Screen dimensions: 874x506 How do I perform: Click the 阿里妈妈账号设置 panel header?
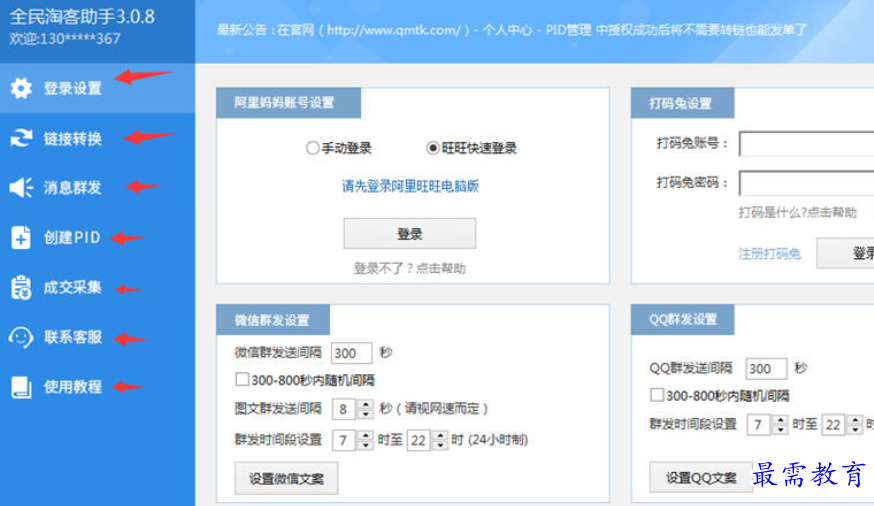point(288,103)
